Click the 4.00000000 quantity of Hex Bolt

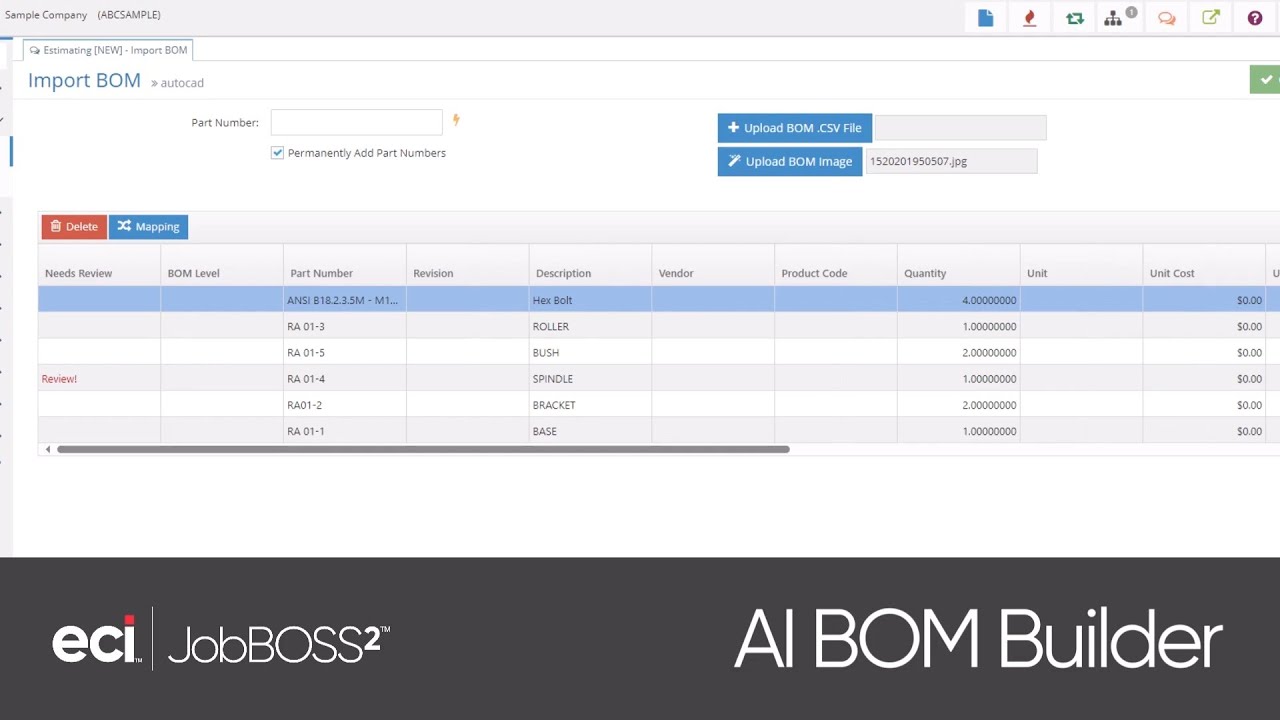(958, 300)
